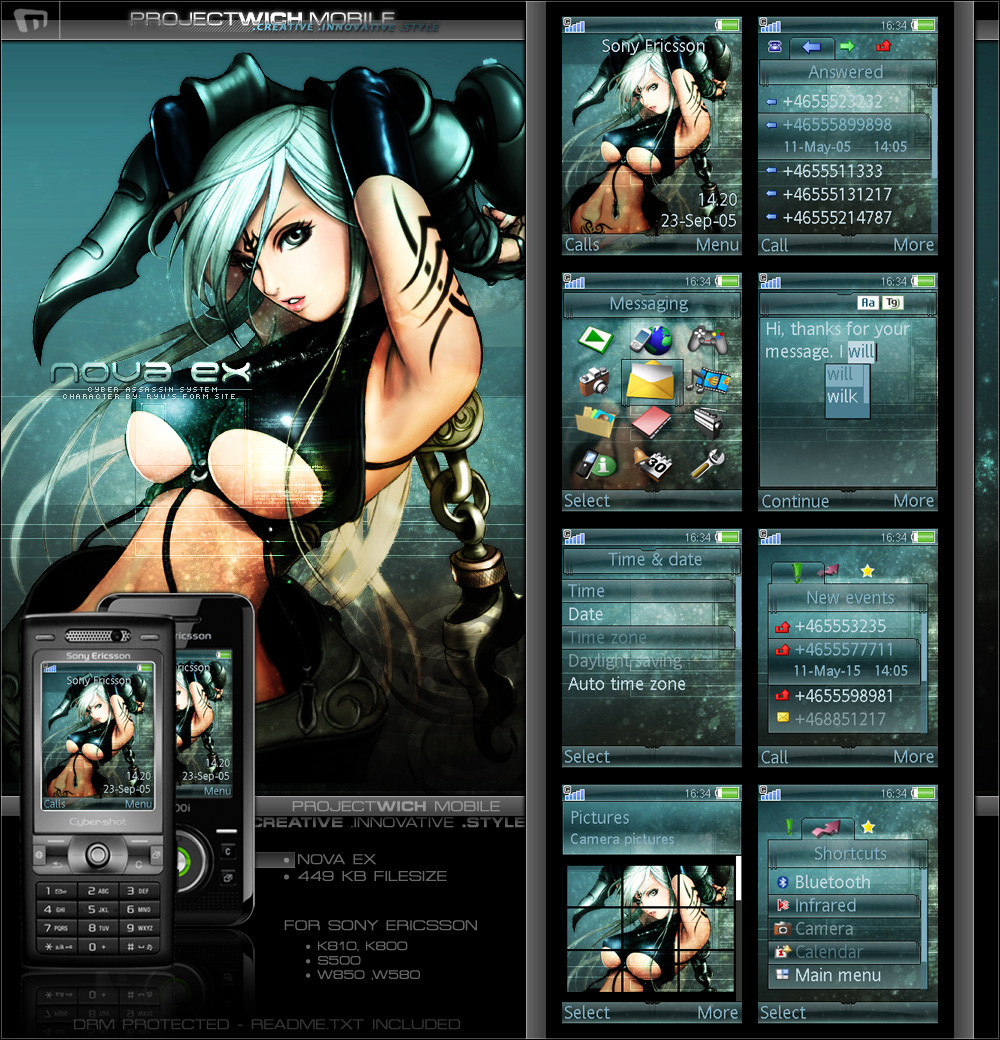This screenshot has height=1040, width=1000.
Task: Tap Select softkey on Time & date screen
Action: tap(586, 757)
